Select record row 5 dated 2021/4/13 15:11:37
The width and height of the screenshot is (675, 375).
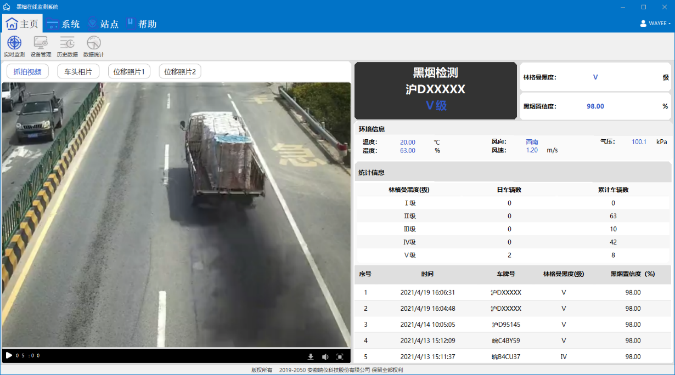point(513,356)
